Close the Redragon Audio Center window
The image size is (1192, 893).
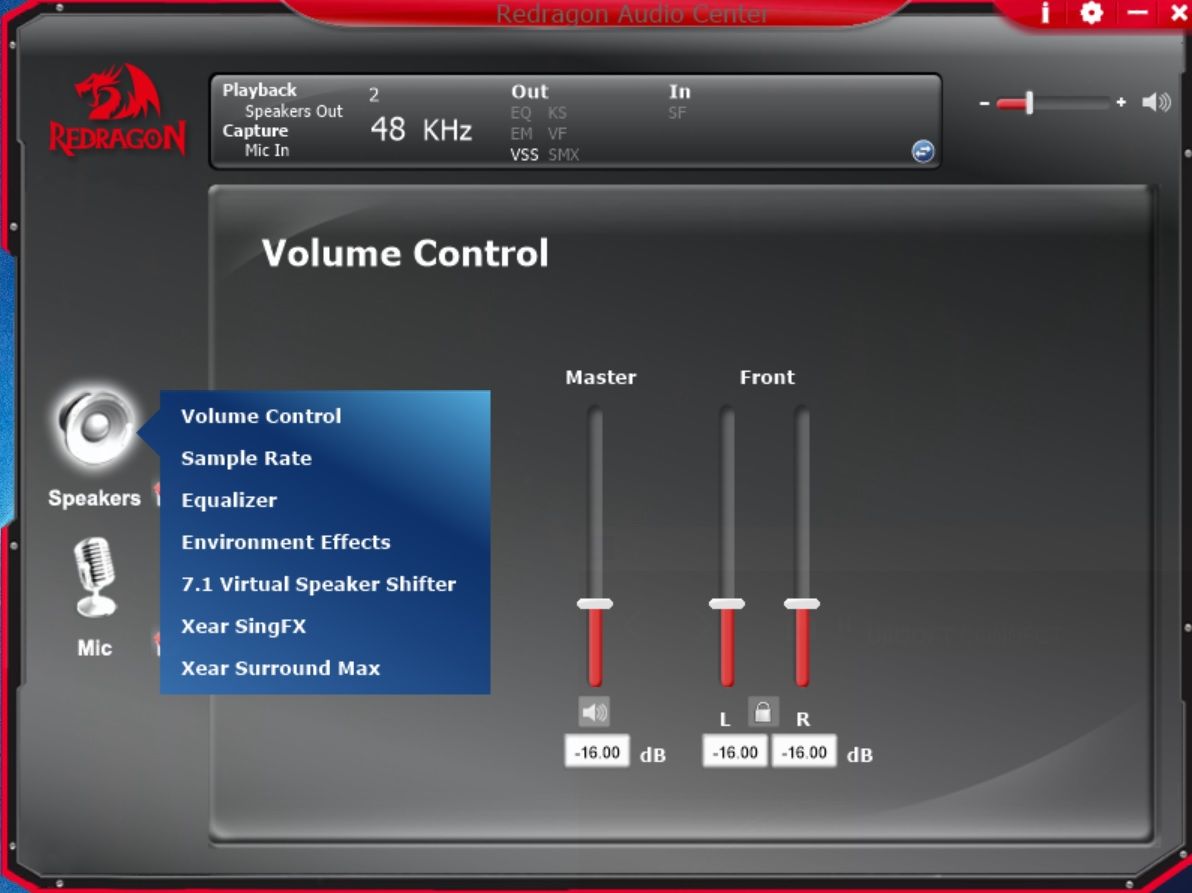[1179, 13]
